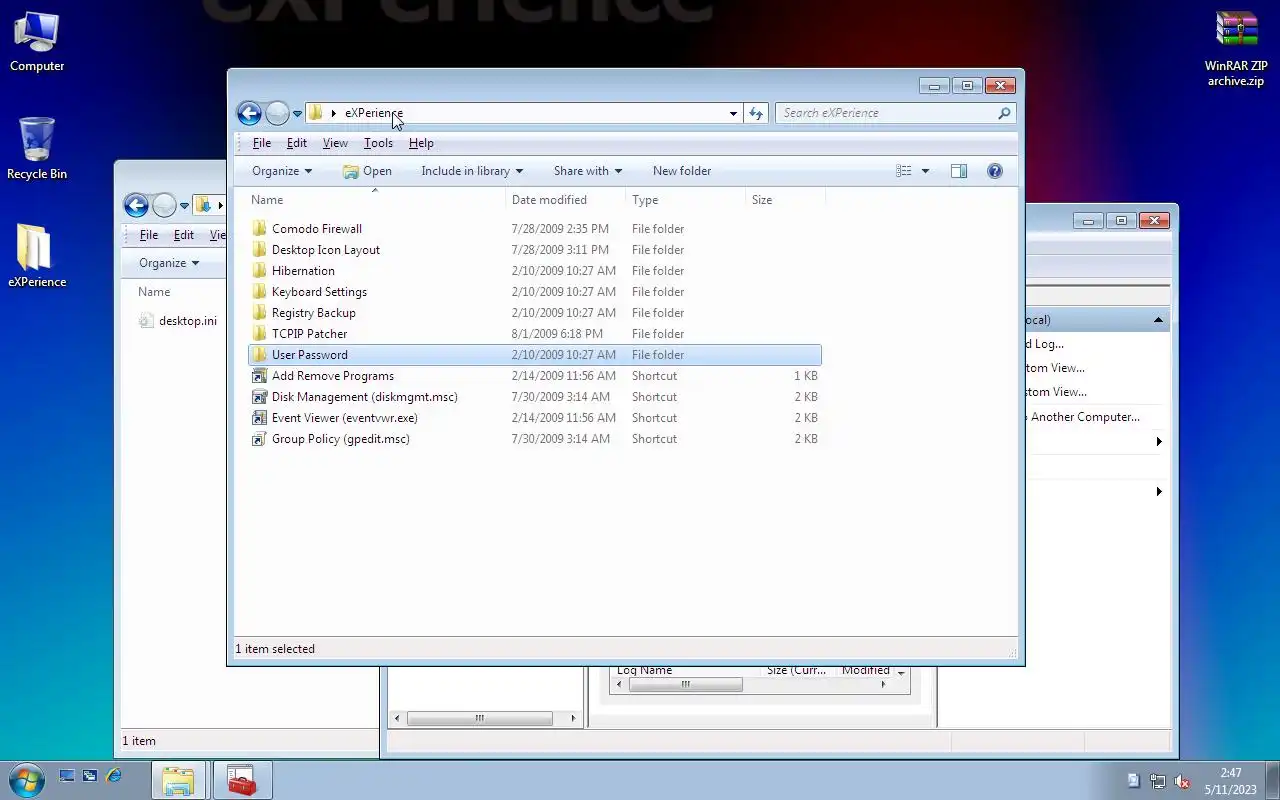Sort by the Type column header
The image size is (1280, 800).
[685, 200]
